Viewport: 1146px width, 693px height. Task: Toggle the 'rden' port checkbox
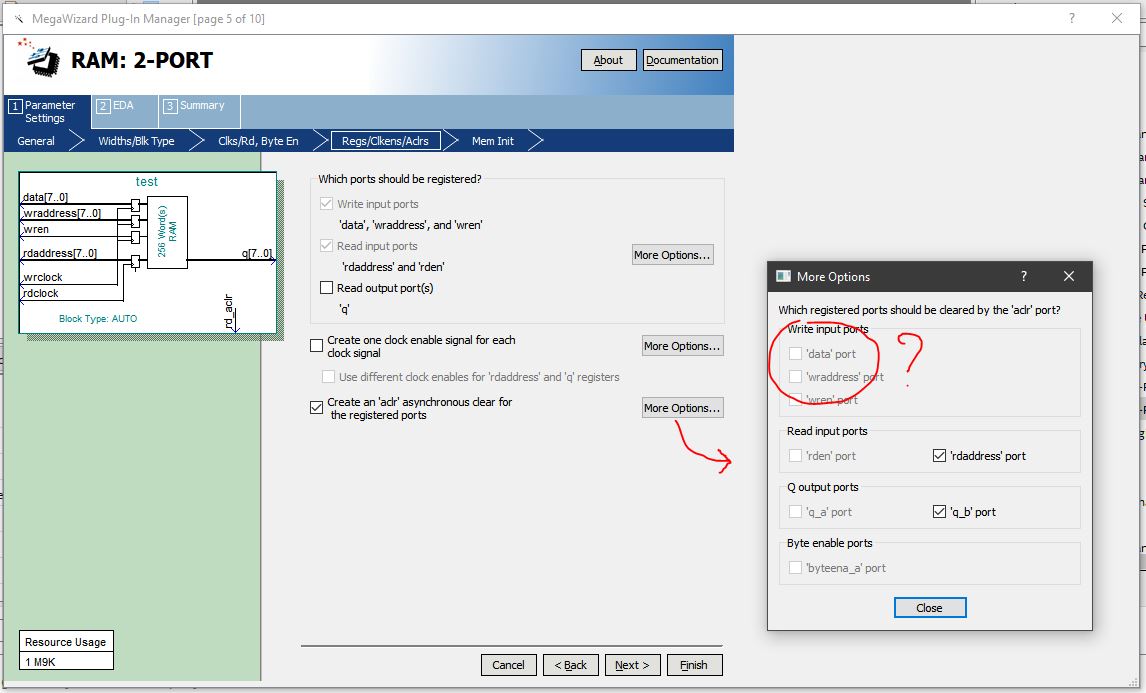click(795, 456)
